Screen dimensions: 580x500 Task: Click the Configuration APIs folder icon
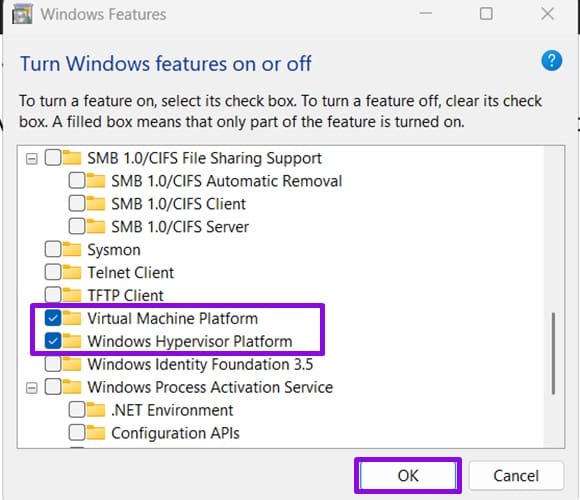click(x=96, y=433)
